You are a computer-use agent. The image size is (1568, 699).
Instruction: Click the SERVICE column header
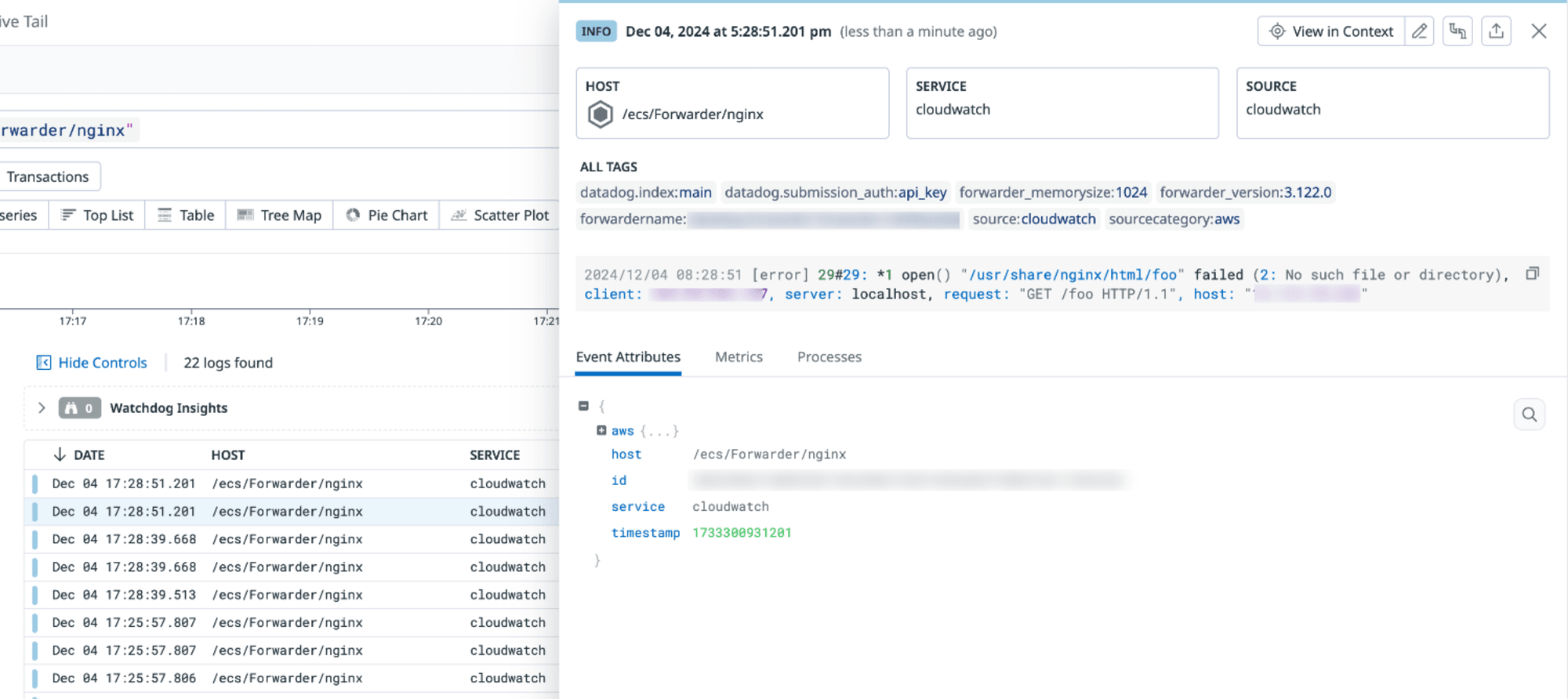coord(495,455)
